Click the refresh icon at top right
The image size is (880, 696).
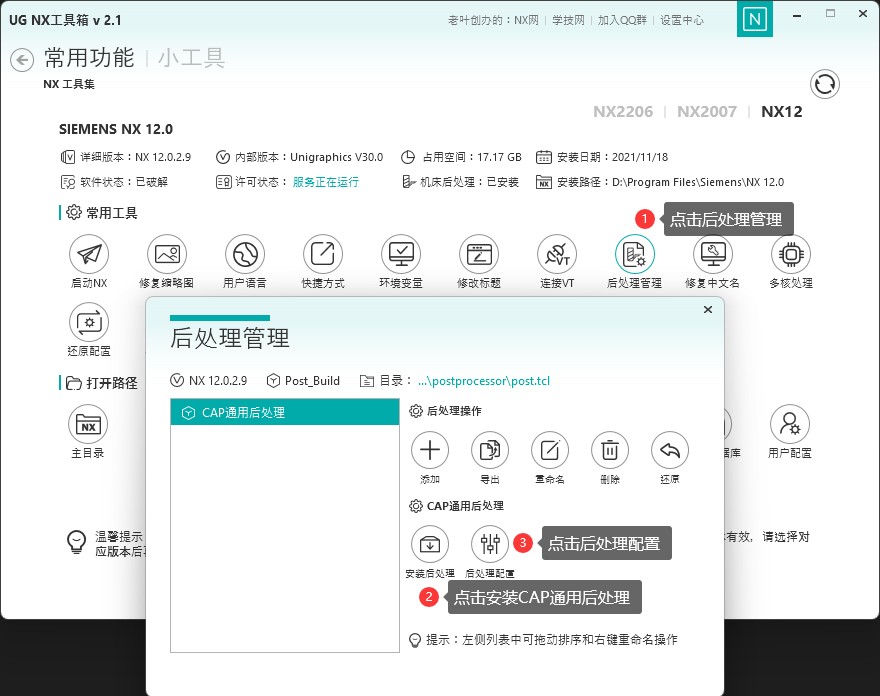click(x=824, y=84)
